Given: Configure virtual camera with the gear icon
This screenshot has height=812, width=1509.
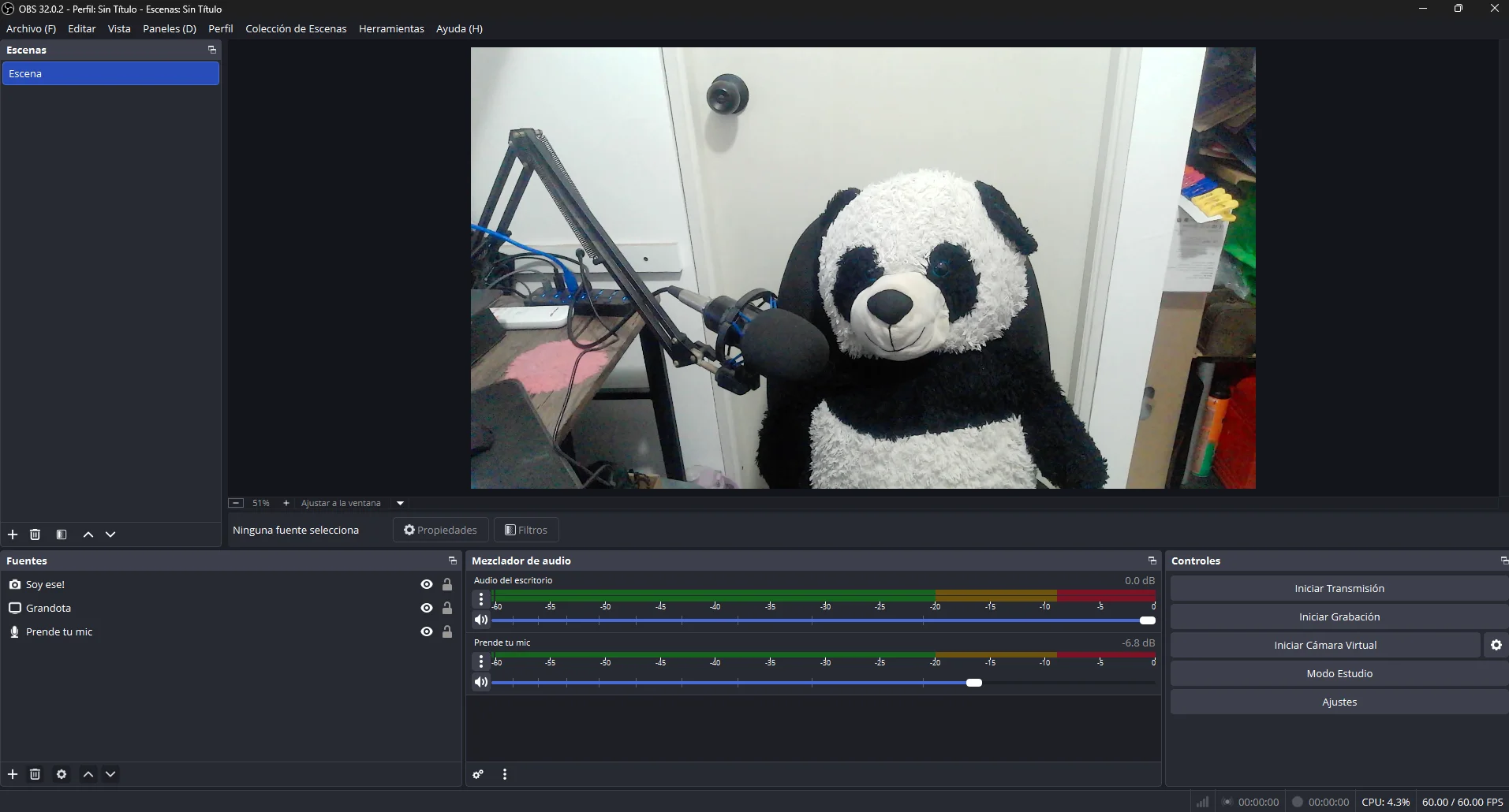Looking at the screenshot, I should click(1496, 645).
